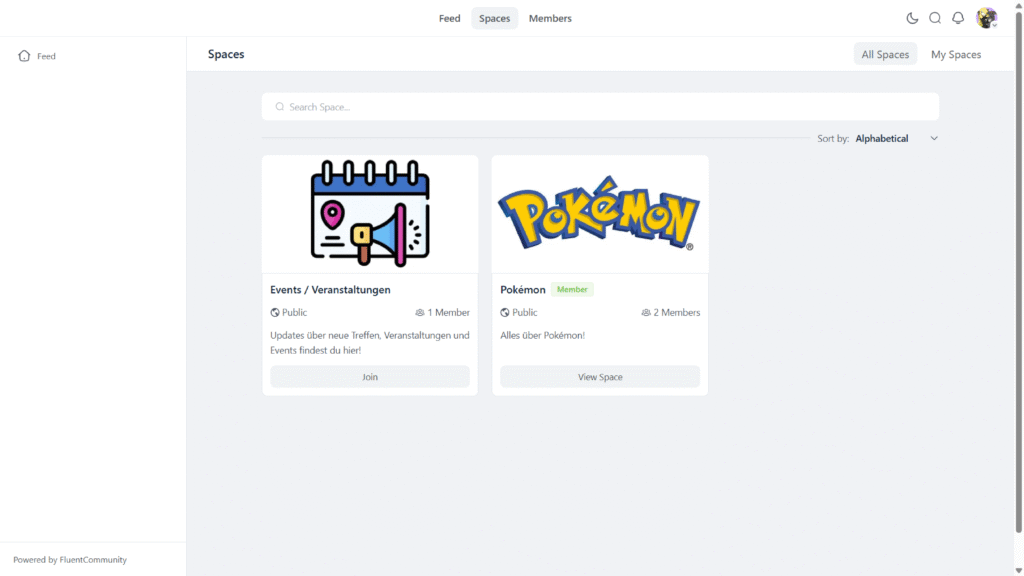Open the user profile avatar menu

(x=986, y=18)
